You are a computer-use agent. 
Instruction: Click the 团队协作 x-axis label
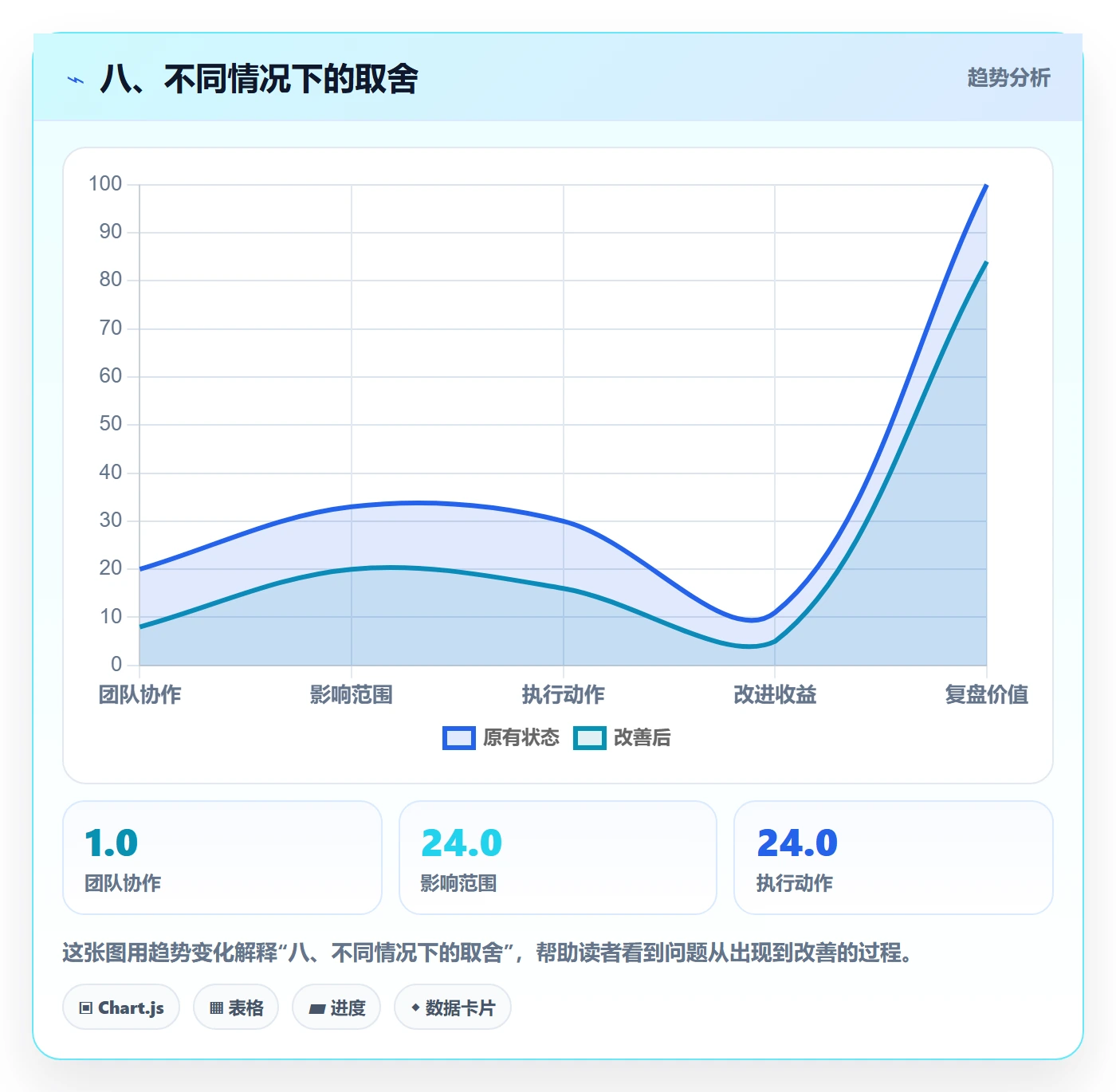click(x=140, y=694)
